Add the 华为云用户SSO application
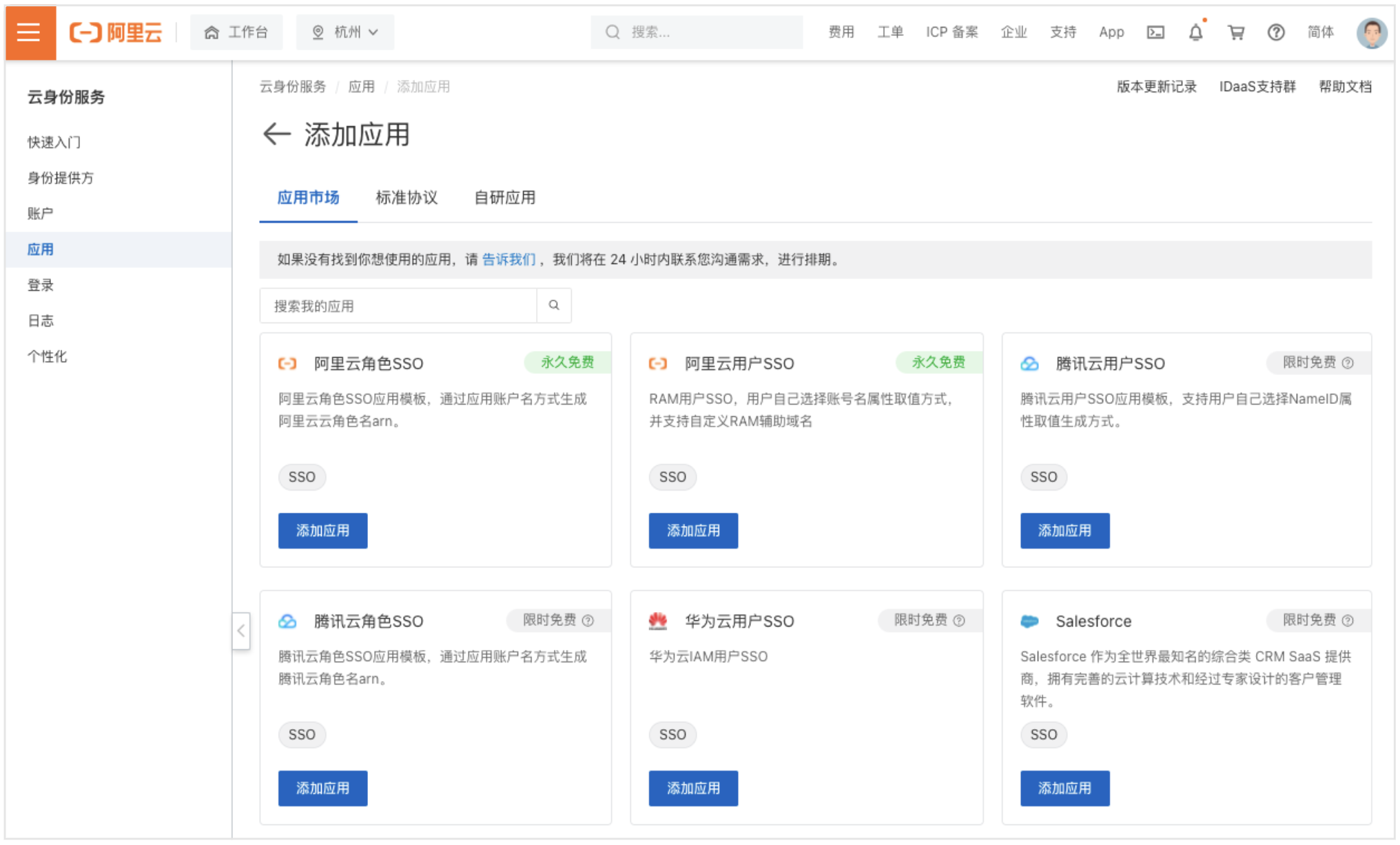The image size is (1400, 845). point(693,788)
